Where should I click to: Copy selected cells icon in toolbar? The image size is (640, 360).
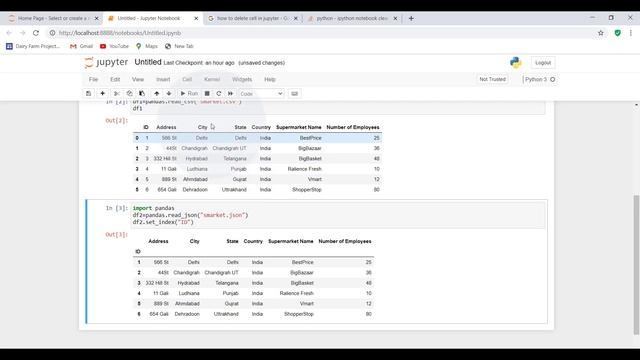pos(129,93)
